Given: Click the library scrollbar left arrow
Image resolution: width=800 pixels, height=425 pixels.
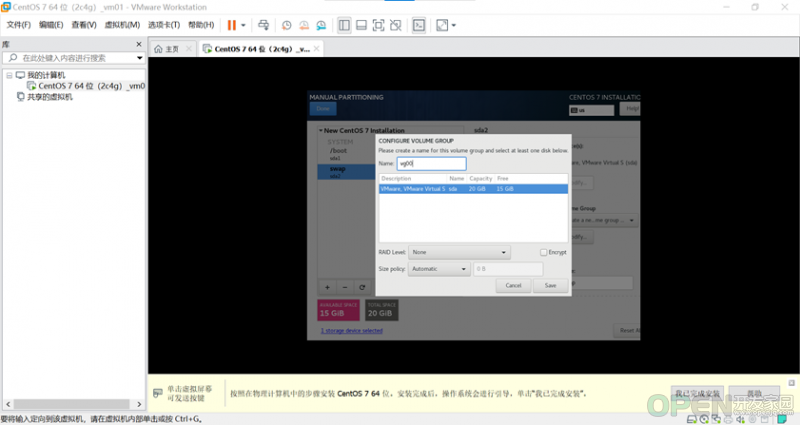Looking at the screenshot, I should tap(8, 404).
